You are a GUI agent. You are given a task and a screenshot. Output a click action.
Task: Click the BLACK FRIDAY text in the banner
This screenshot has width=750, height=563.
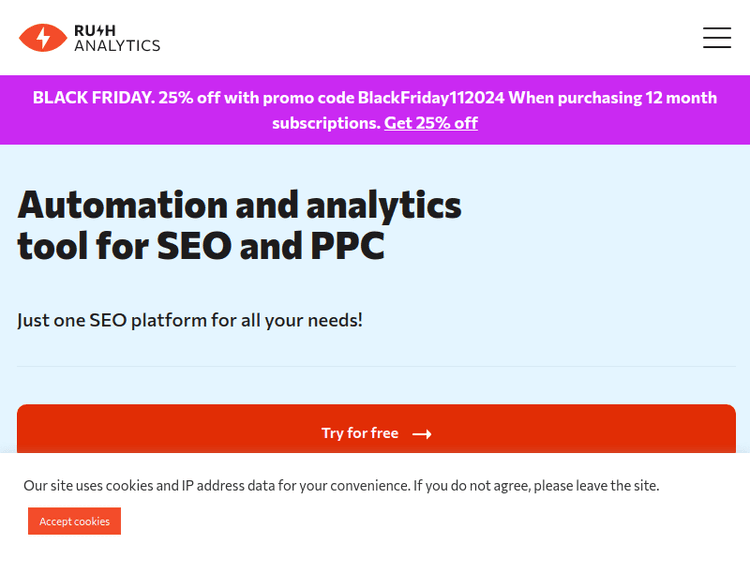92,98
